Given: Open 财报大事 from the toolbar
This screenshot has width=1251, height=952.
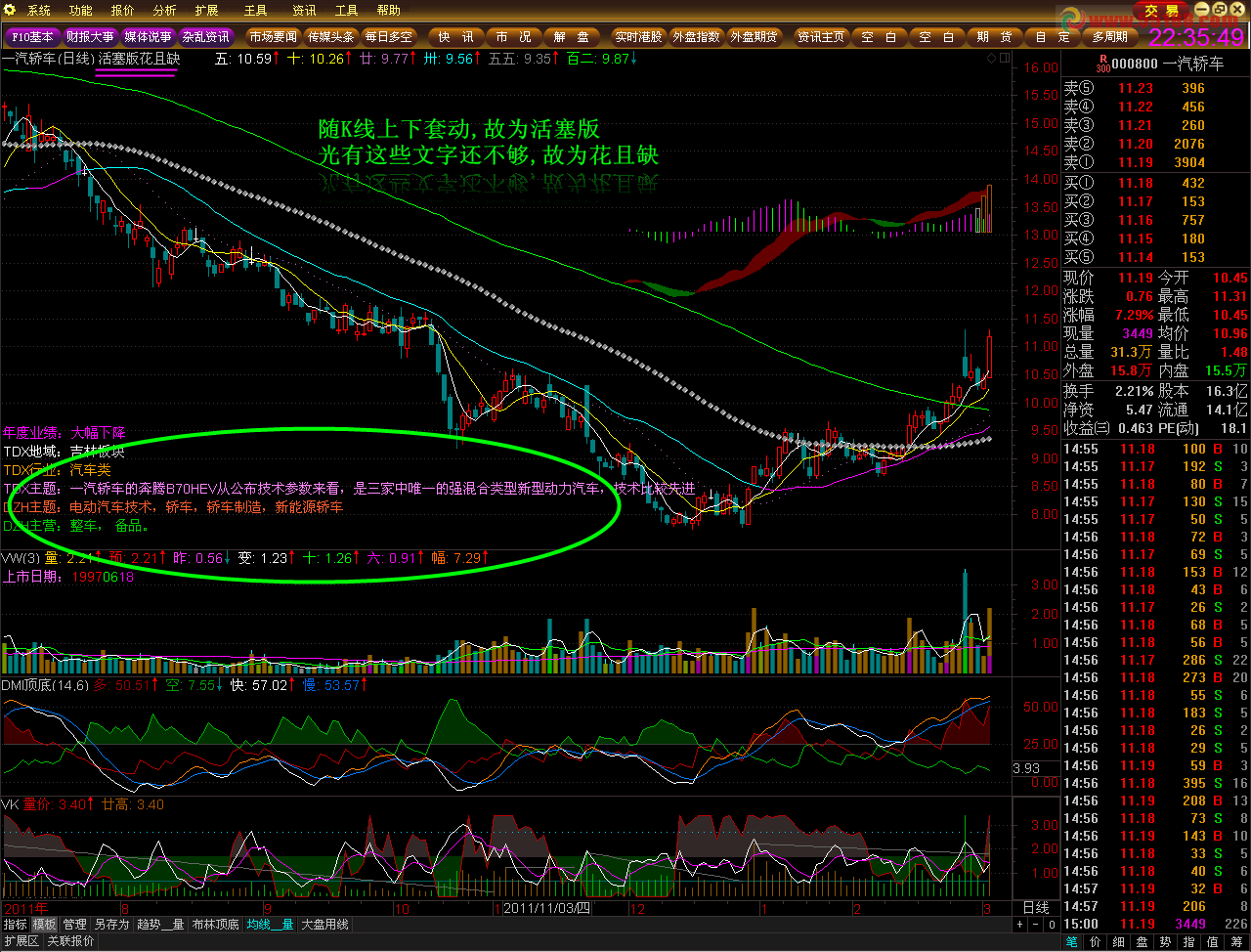Looking at the screenshot, I should [x=90, y=37].
